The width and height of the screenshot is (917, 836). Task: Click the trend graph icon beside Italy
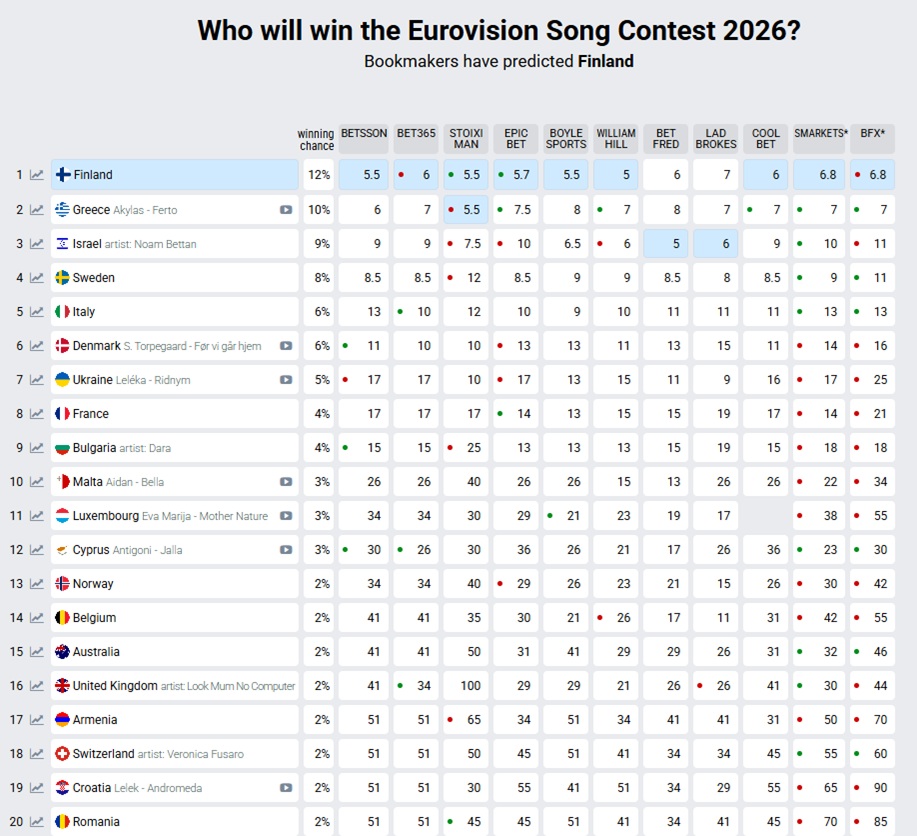(x=37, y=312)
